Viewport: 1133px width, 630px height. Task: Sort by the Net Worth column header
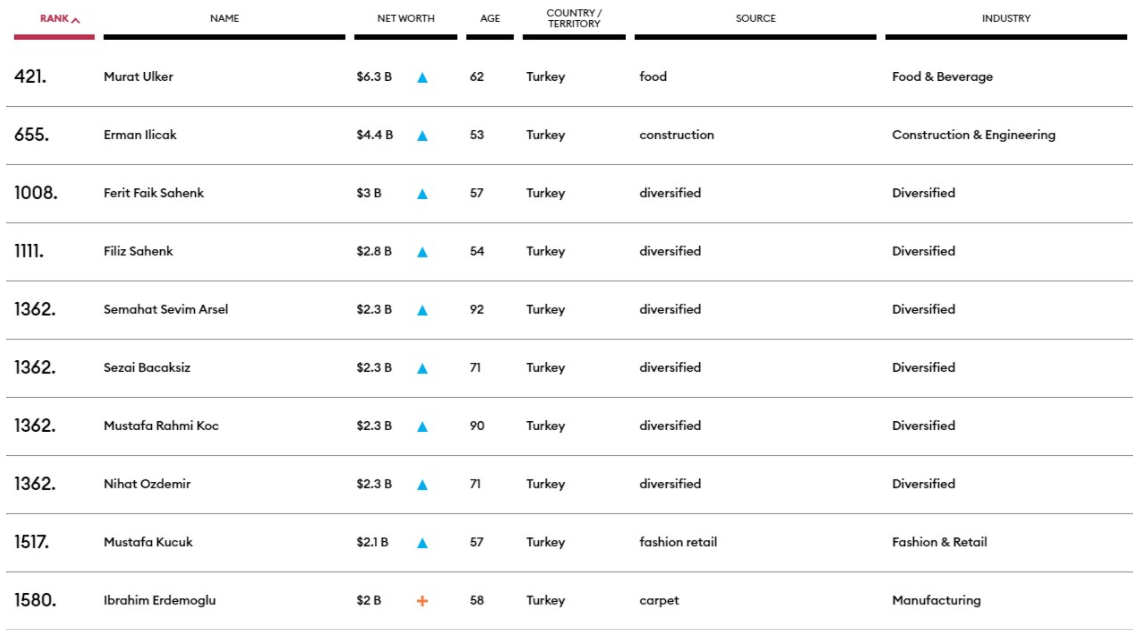tap(405, 19)
